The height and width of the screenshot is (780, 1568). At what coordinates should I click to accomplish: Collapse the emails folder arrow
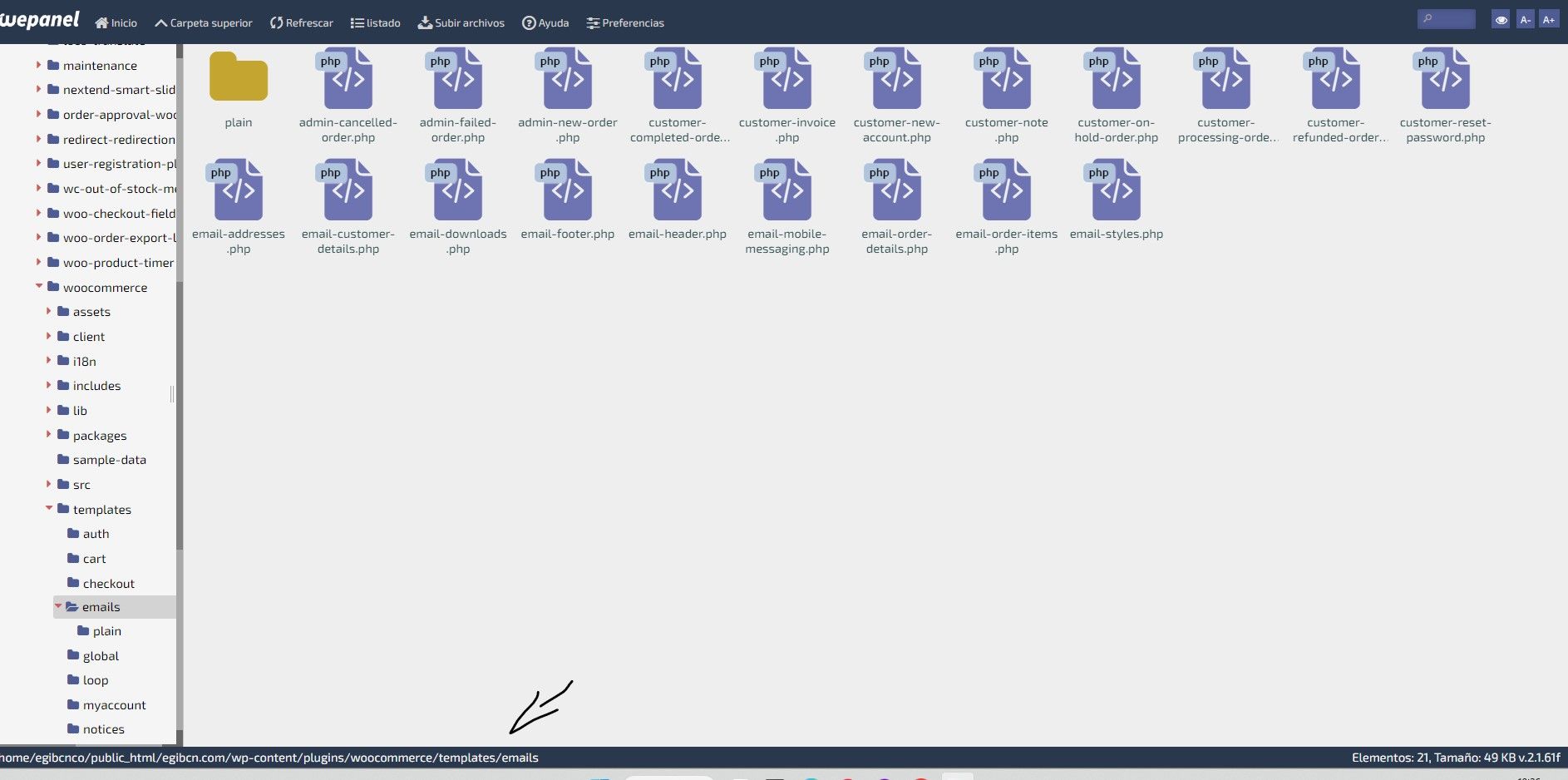58,606
